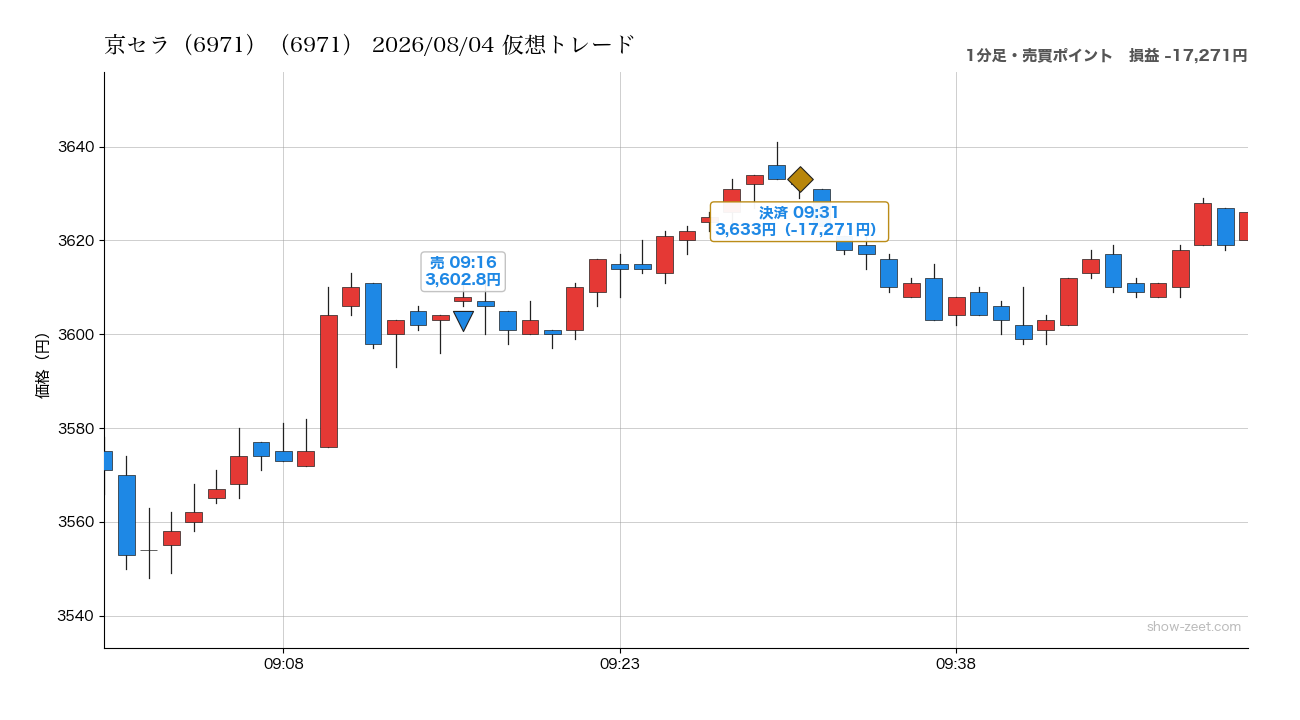Click the 3560 price axis label
The image size is (1300, 720).
pos(77,522)
